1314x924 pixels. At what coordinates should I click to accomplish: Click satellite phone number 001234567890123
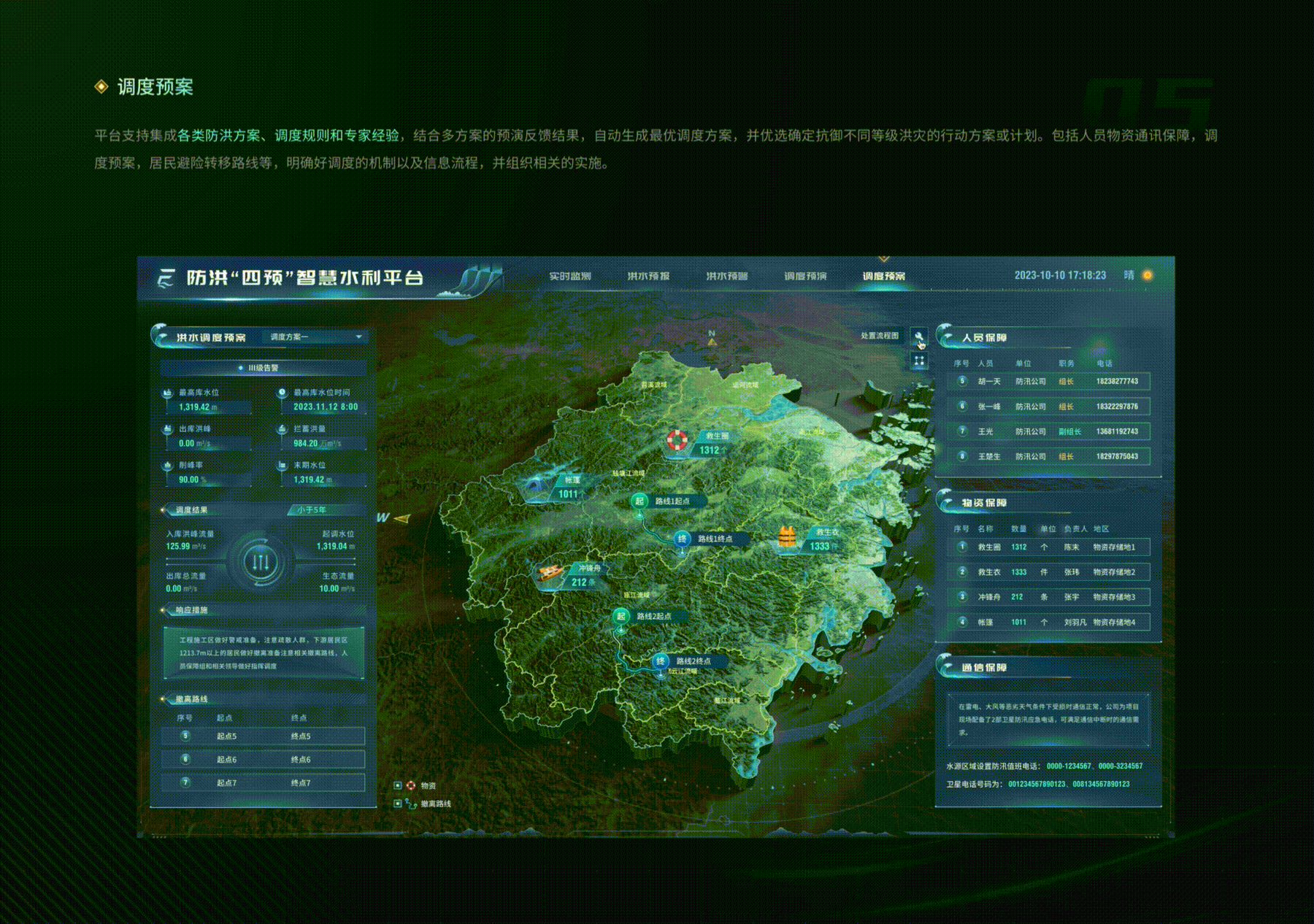(x=1037, y=784)
